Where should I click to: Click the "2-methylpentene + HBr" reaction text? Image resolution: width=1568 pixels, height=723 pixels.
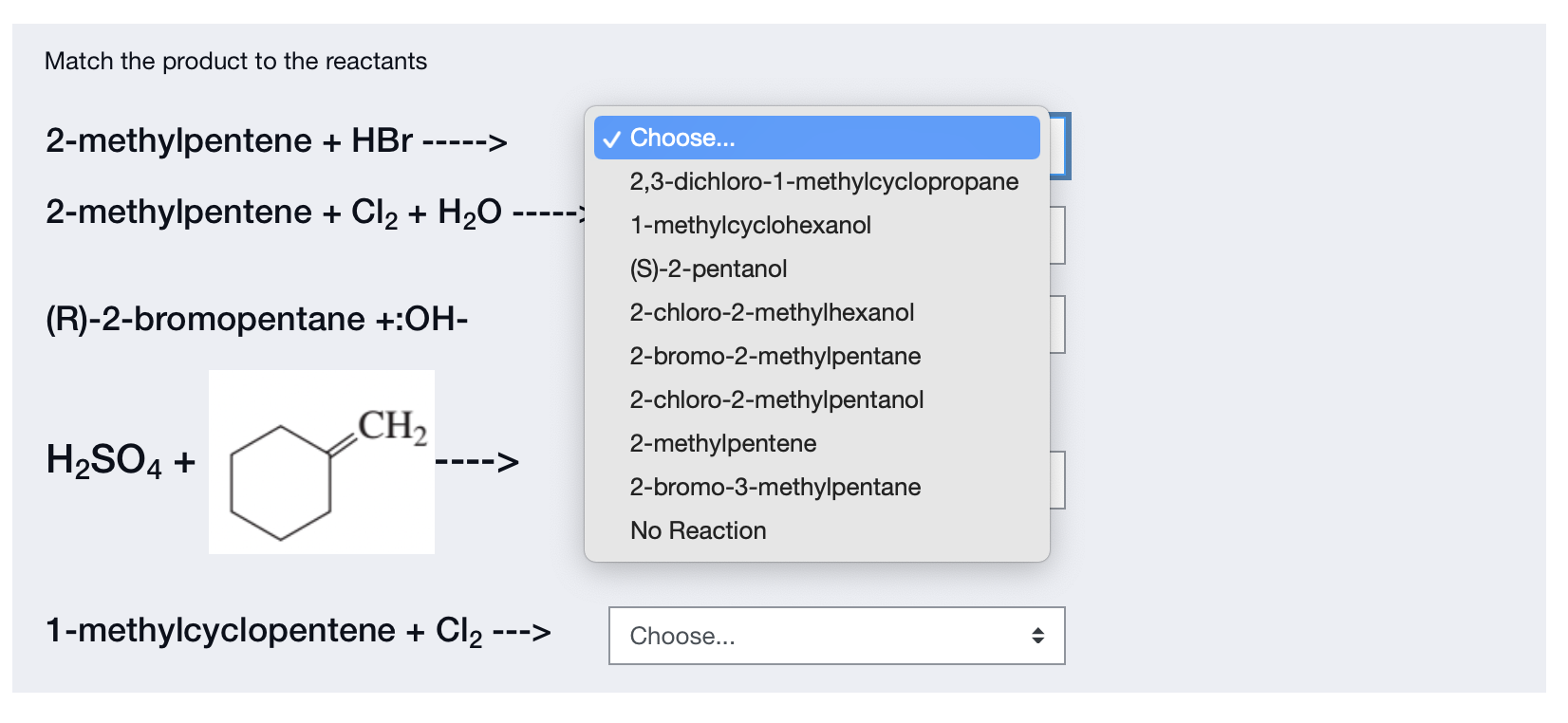[276, 140]
